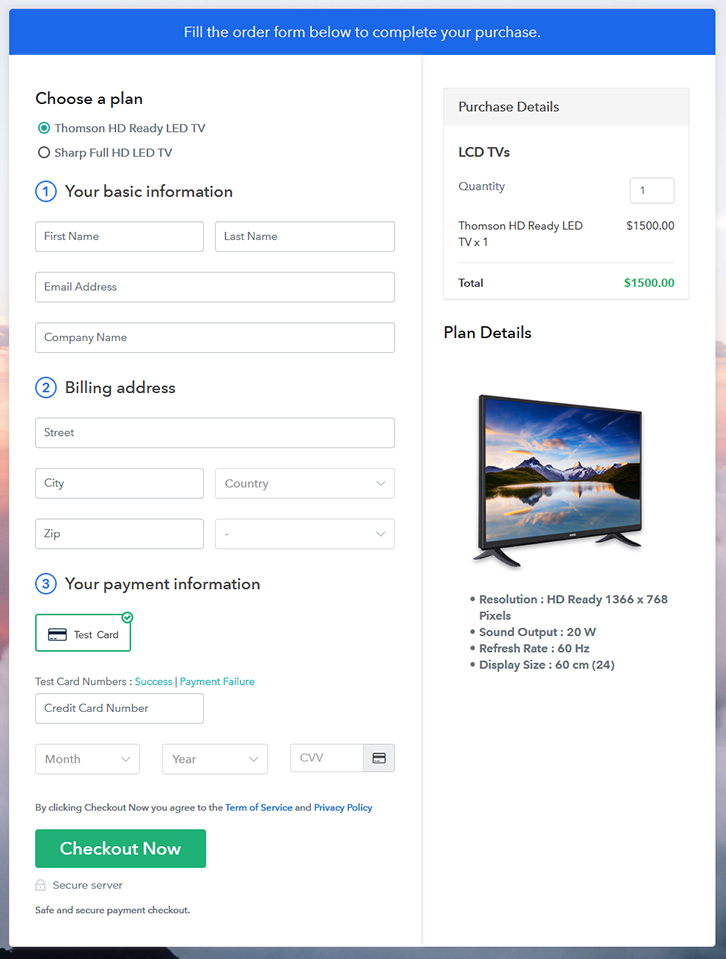Open the Country dropdown
Screen dimensions: 726x959
pyautogui.click(x=305, y=483)
